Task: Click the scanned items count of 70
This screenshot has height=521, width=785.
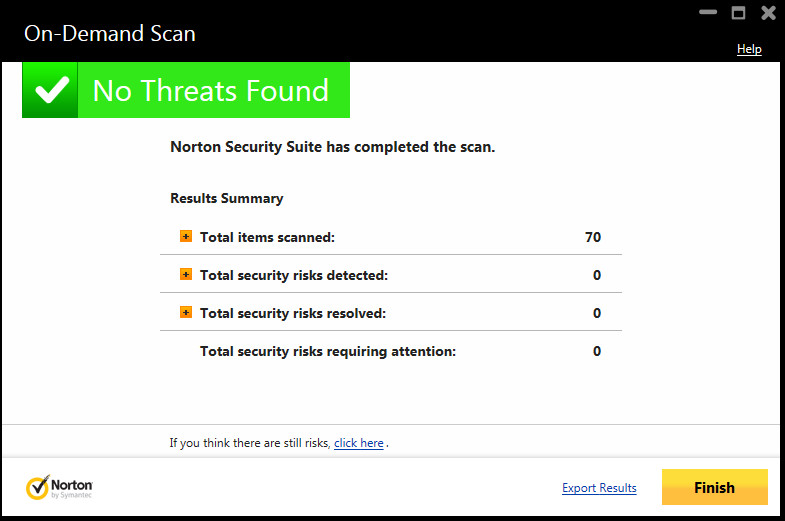Action: 593,238
